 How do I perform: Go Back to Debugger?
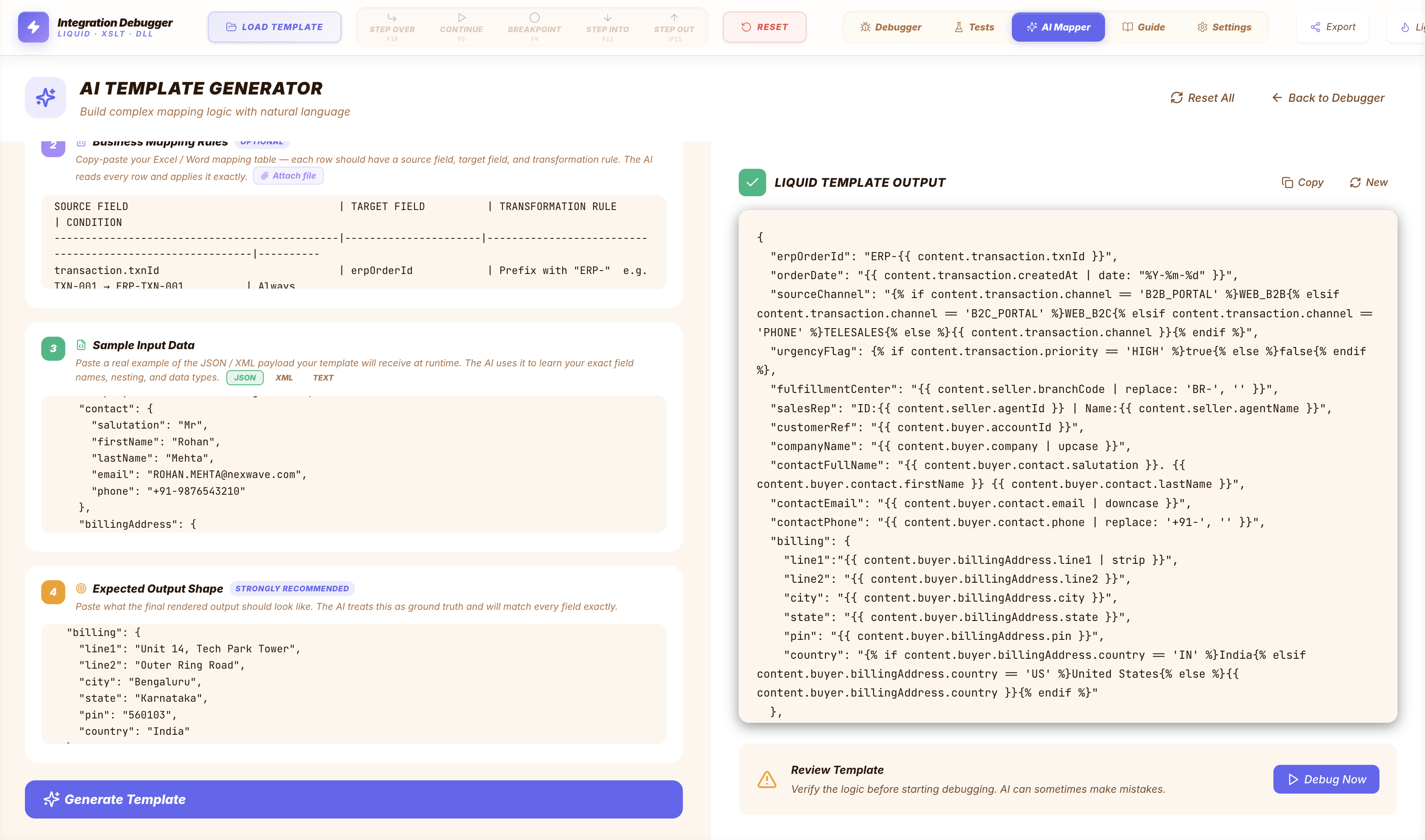point(1328,97)
